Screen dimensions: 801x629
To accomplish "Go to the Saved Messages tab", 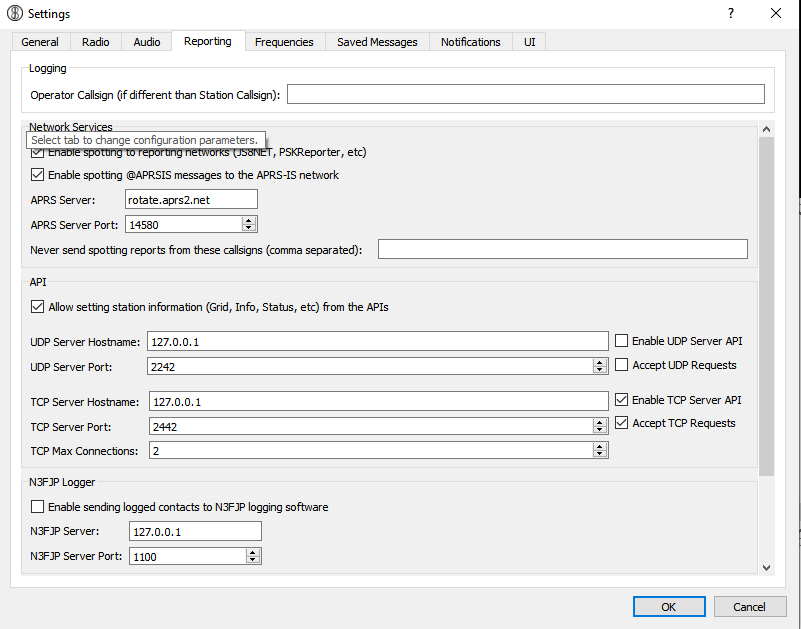I will click(x=377, y=42).
